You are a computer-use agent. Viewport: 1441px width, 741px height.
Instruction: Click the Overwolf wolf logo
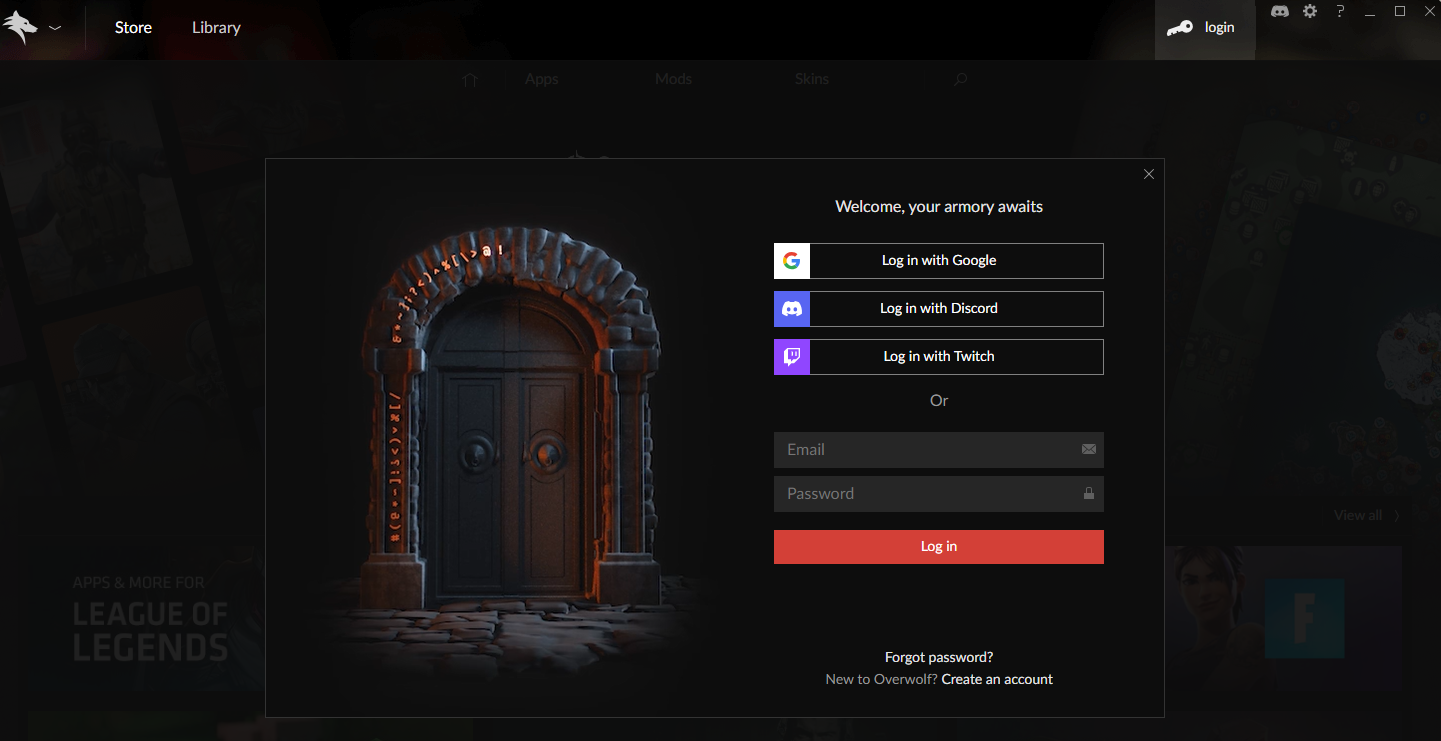click(x=21, y=27)
